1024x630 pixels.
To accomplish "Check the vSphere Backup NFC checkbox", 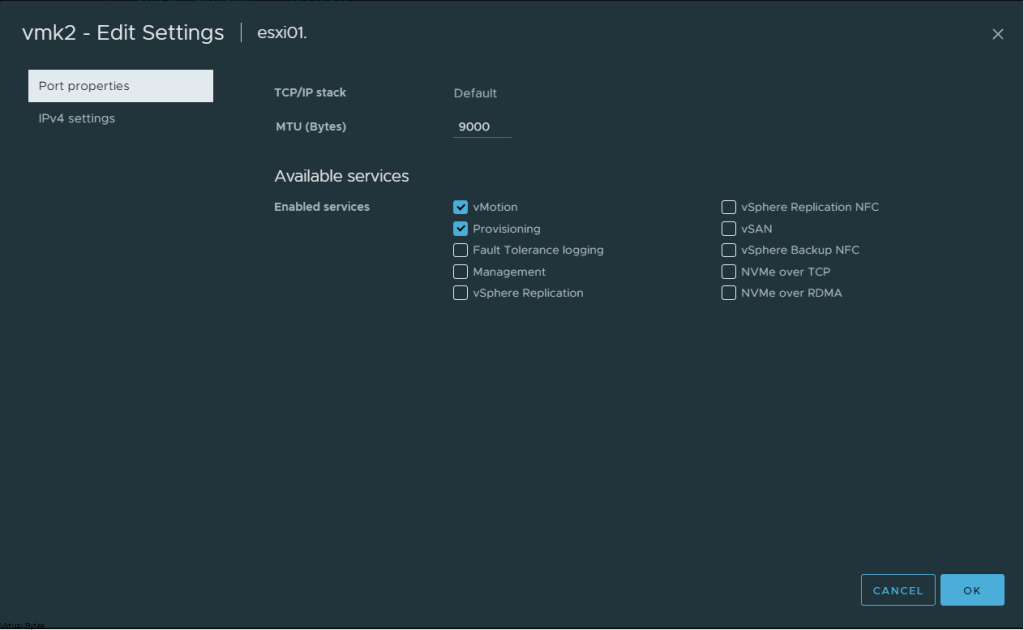I will tap(728, 250).
